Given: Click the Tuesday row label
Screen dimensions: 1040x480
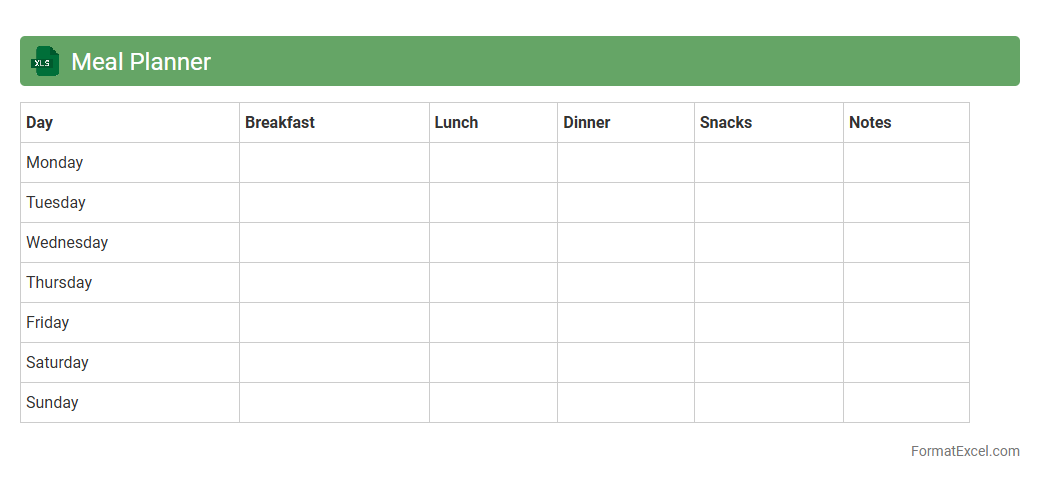Looking at the screenshot, I should tap(56, 202).
